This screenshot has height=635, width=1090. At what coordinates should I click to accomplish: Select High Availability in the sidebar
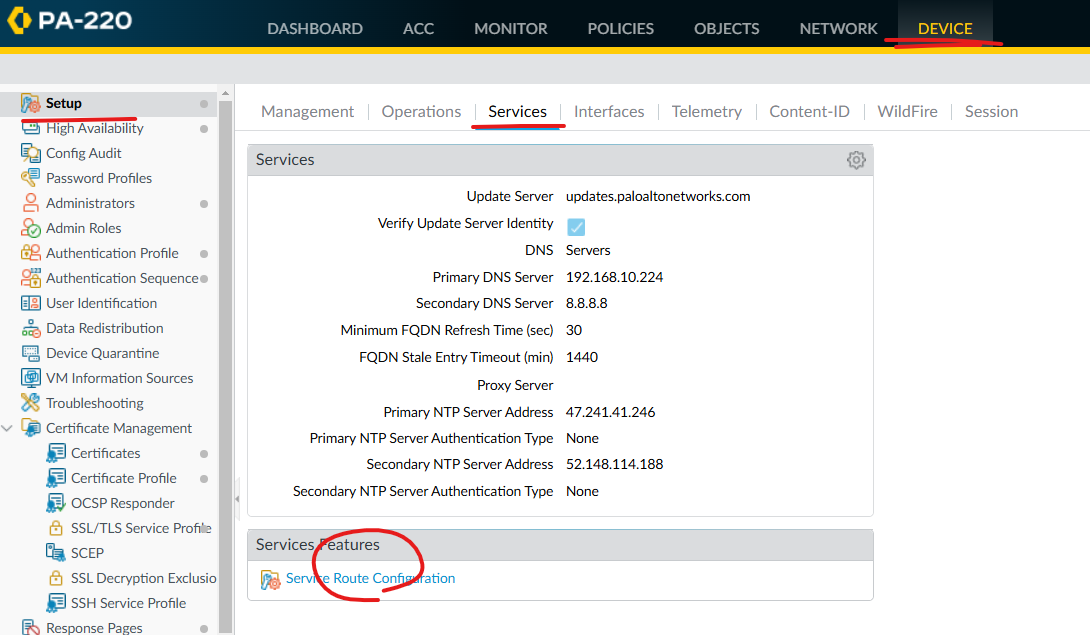[x=95, y=128]
